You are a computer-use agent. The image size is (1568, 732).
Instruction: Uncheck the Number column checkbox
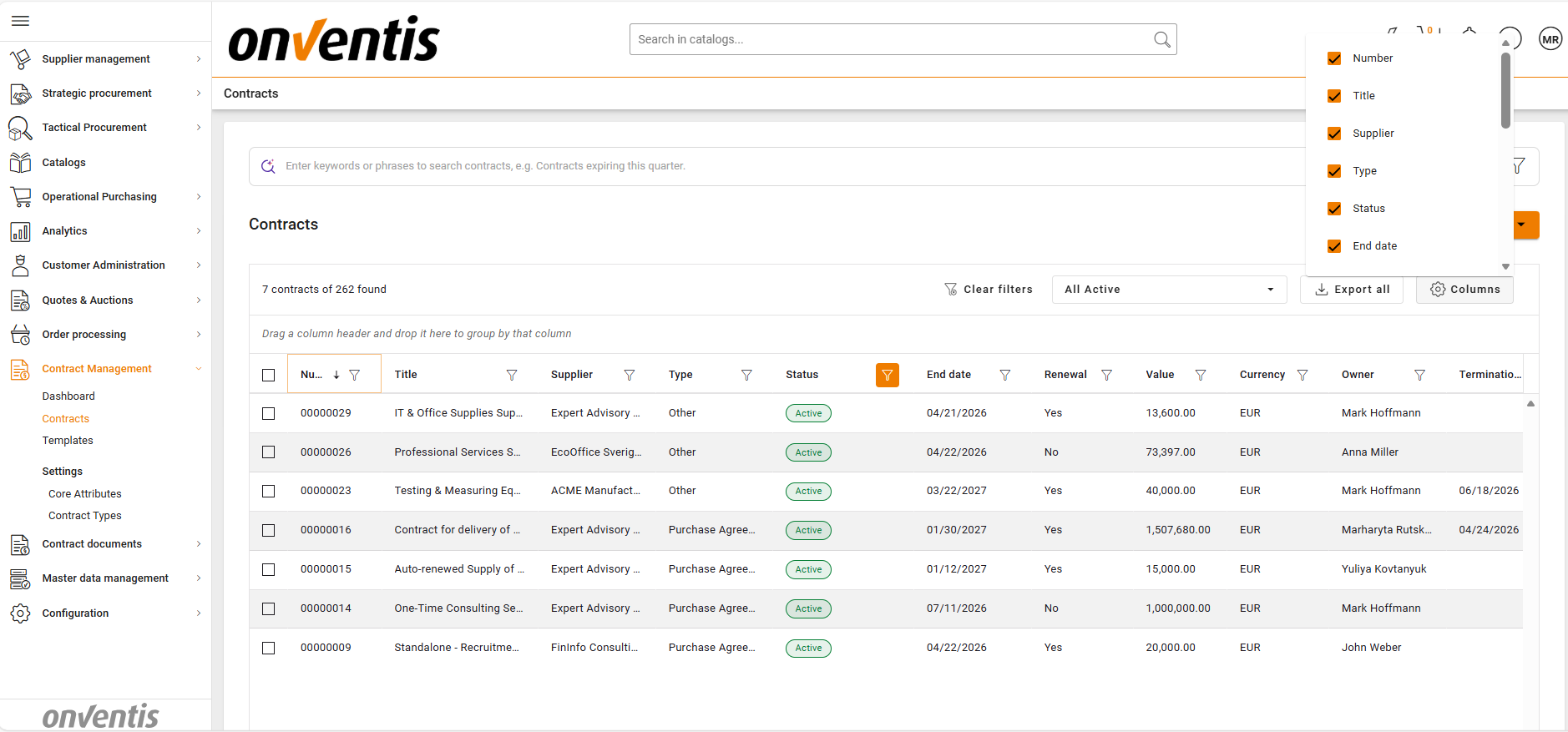coord(1334,58)
